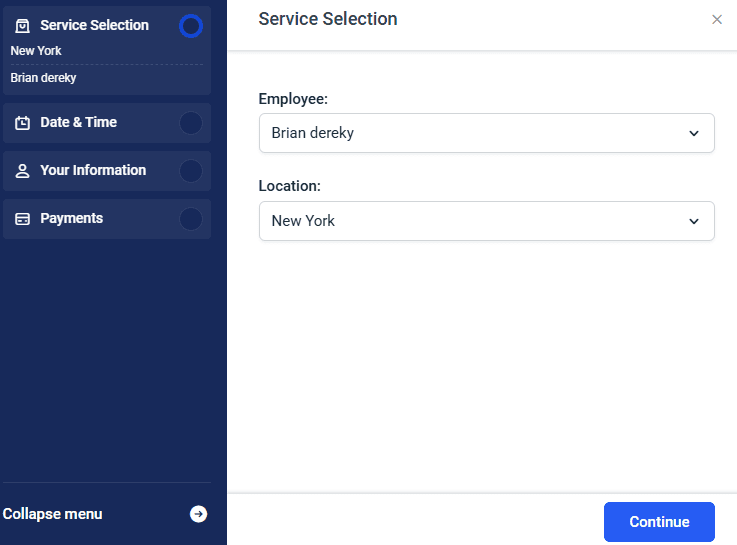
Task: Go to the Date & Time step
Action: click(107, 123)
